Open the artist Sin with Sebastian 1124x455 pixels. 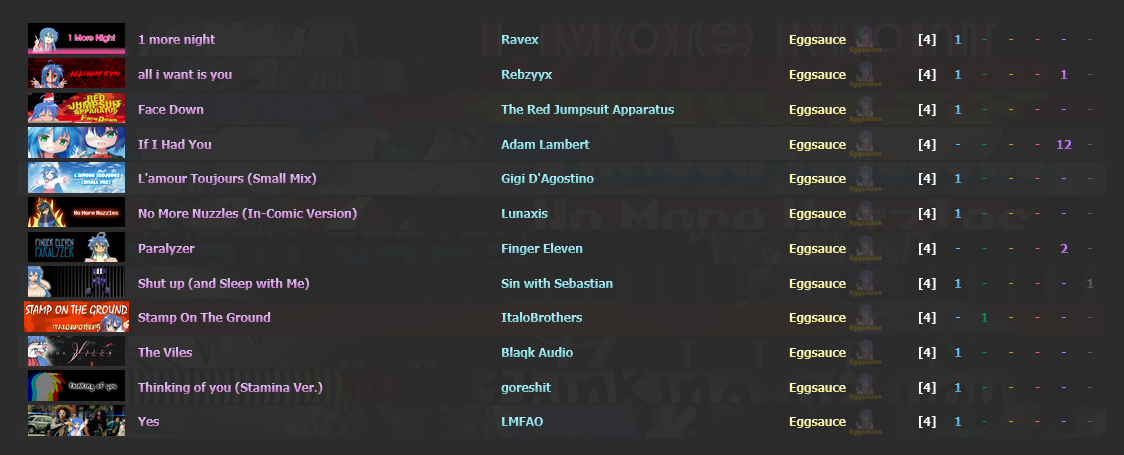tap(557, 283)
